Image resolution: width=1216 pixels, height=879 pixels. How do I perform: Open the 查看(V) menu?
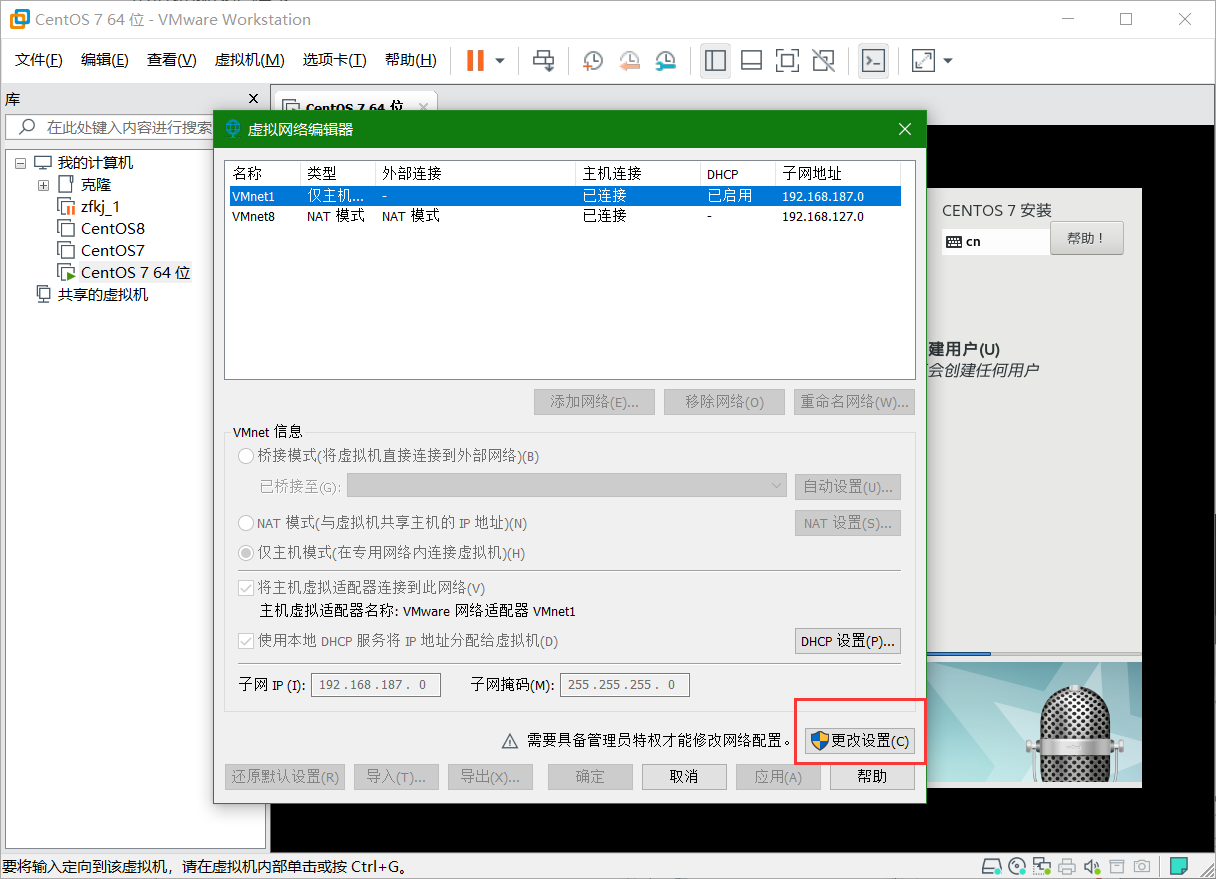tap(171, 60)
